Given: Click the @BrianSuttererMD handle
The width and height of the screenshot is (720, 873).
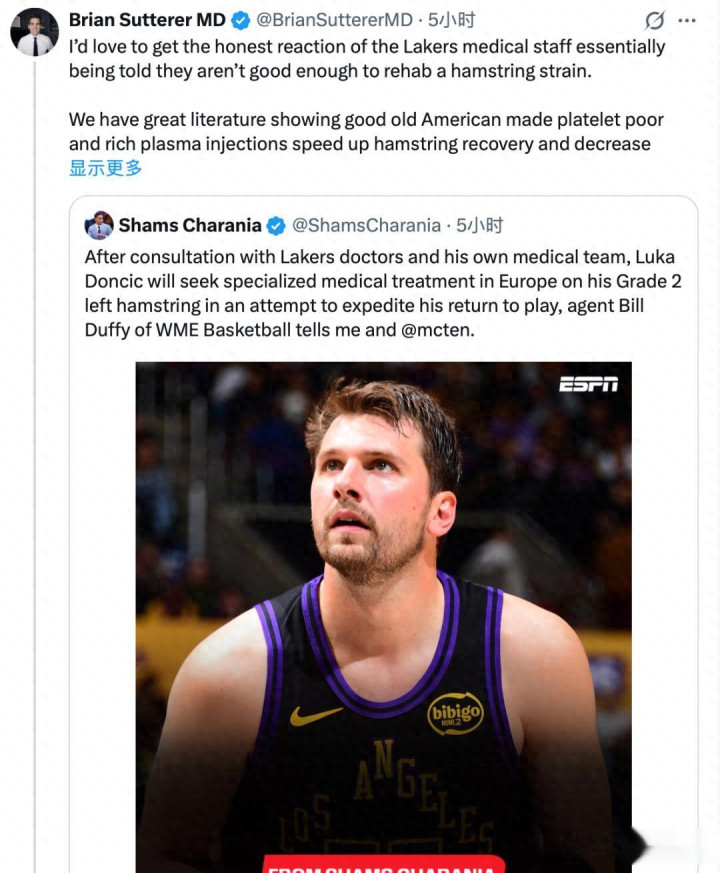Looking at the screenshot, I should point(334,20).
